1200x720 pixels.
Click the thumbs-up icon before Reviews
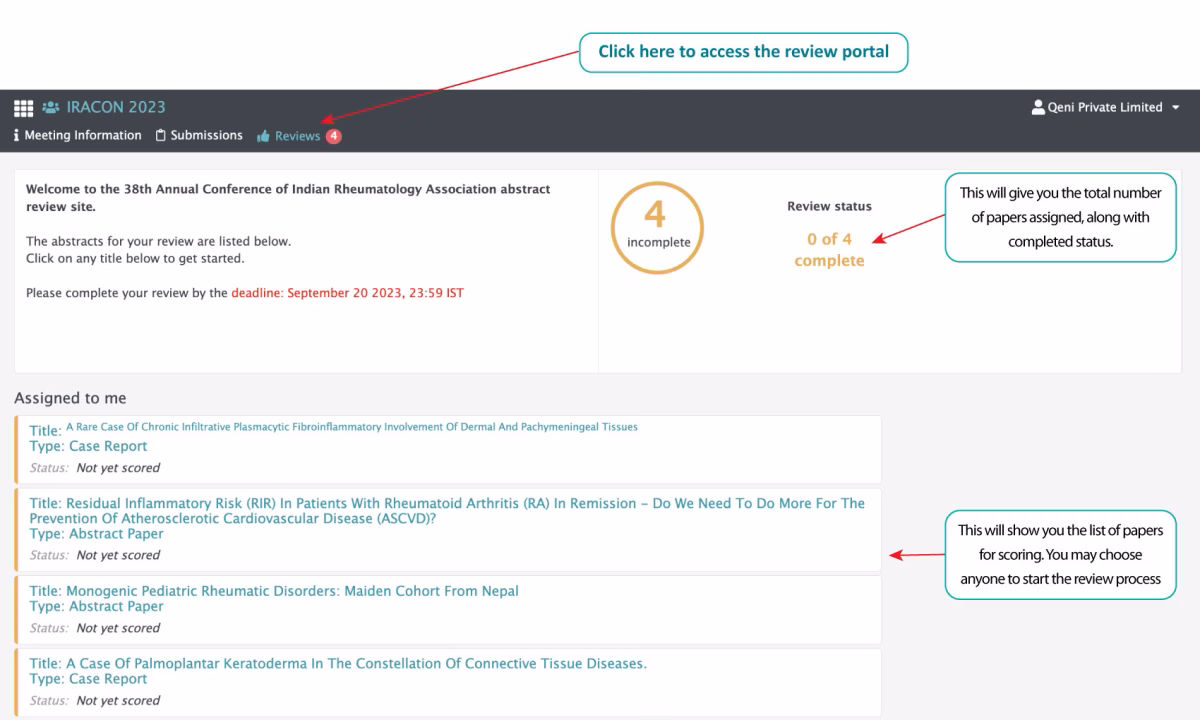tap(264, 136)
